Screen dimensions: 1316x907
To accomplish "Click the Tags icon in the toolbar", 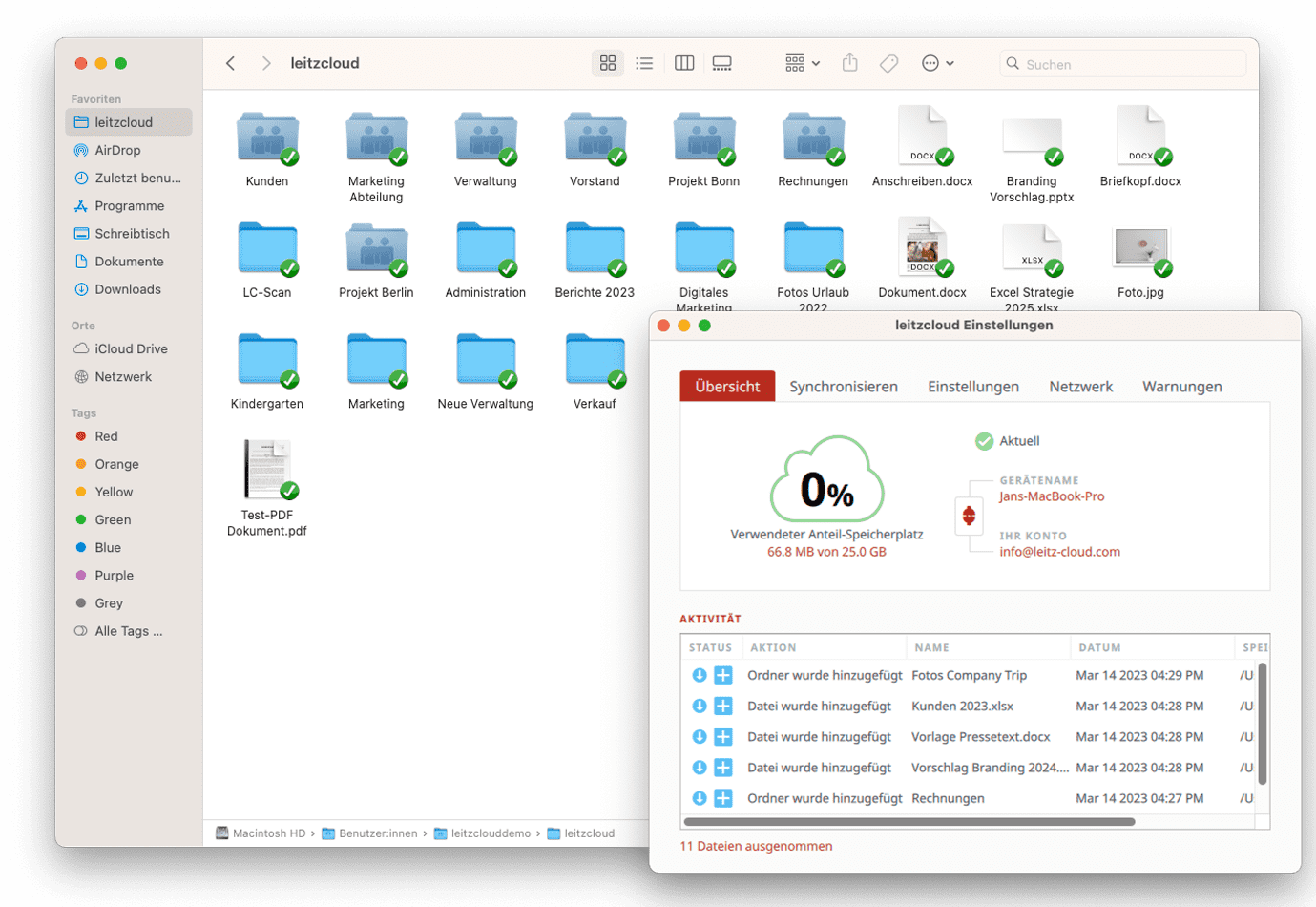I will click(x=889, y=62).
